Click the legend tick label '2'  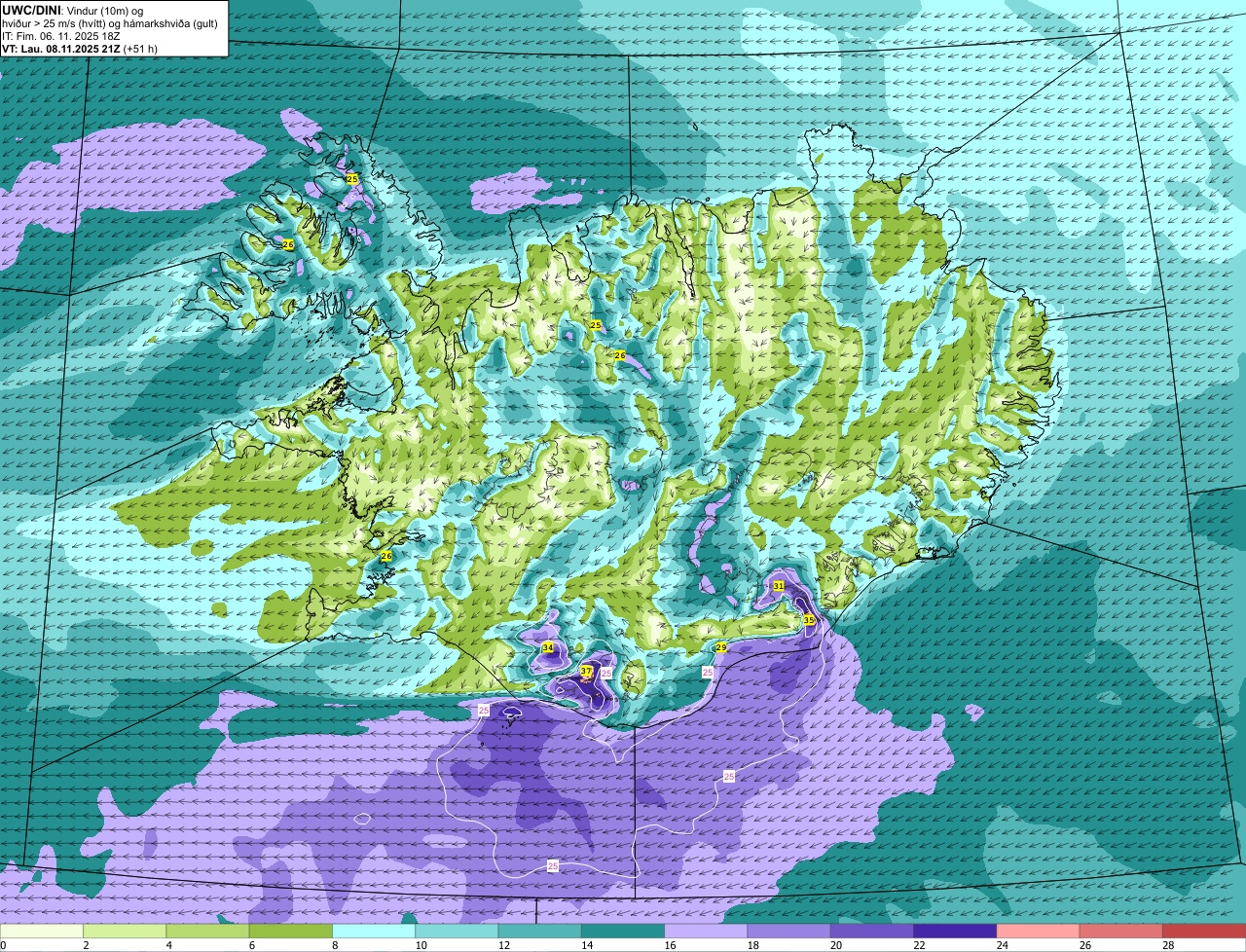(86, 944)
